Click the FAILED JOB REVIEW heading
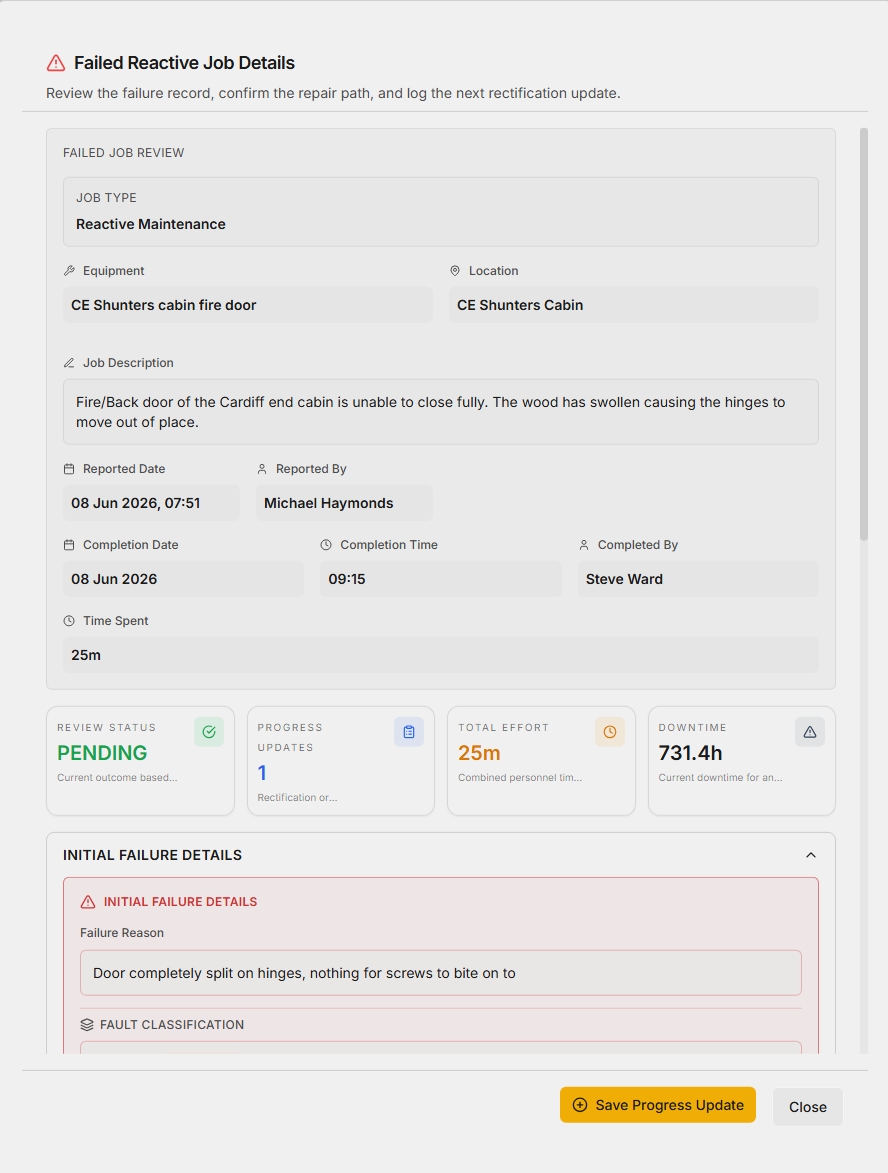This screenshot has height=1173, width=888. click(x=123, y=153)
